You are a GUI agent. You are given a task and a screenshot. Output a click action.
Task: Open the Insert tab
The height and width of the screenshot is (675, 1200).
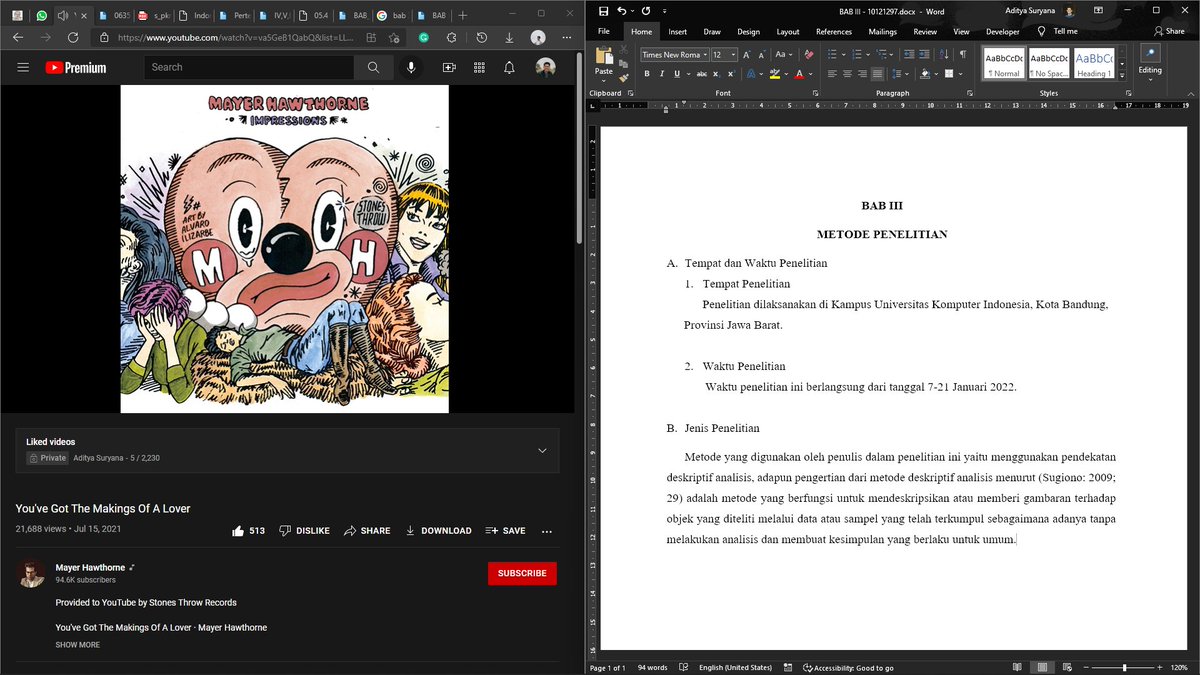coord(678,31)
